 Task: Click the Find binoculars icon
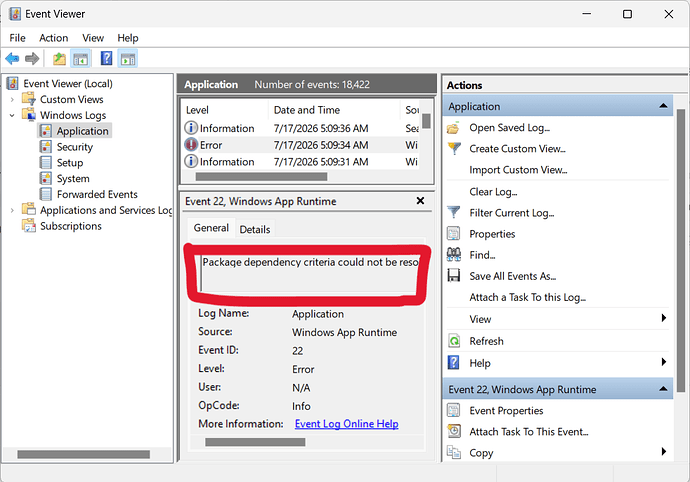pos(454,254)
